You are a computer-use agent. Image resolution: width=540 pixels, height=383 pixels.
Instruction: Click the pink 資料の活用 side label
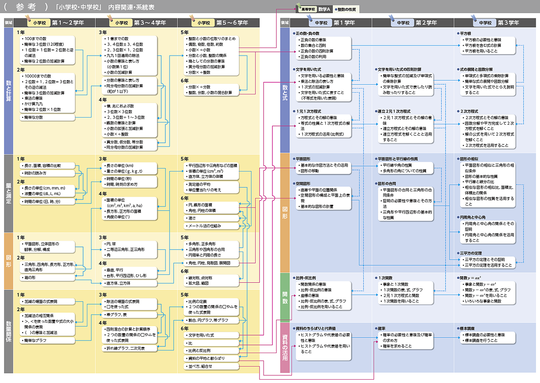pos(285,348)
